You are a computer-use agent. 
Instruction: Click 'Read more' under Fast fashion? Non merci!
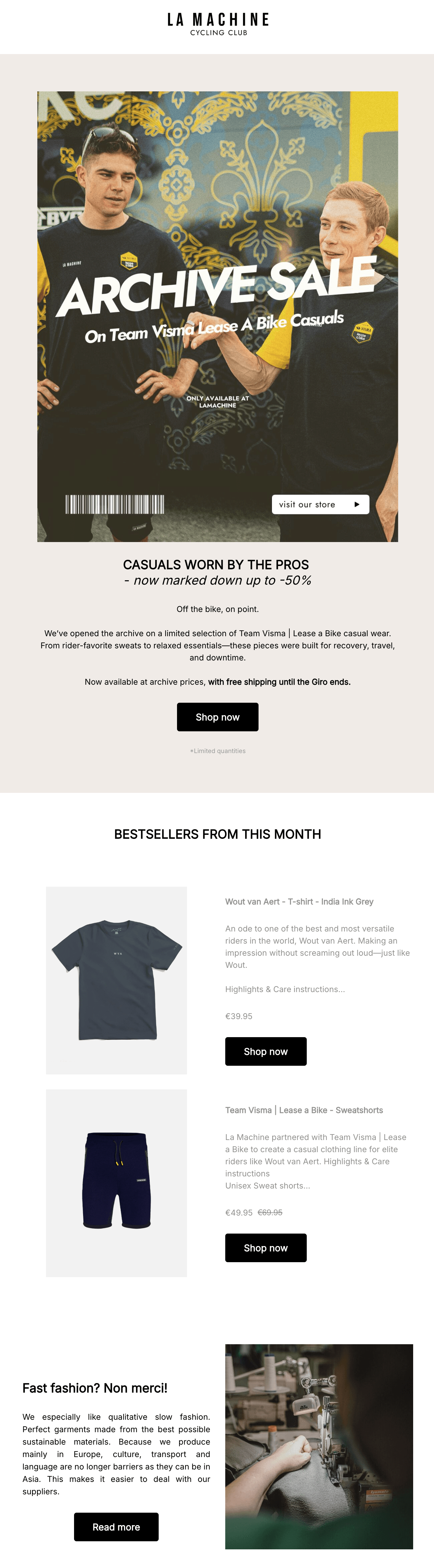point(116,1527)
